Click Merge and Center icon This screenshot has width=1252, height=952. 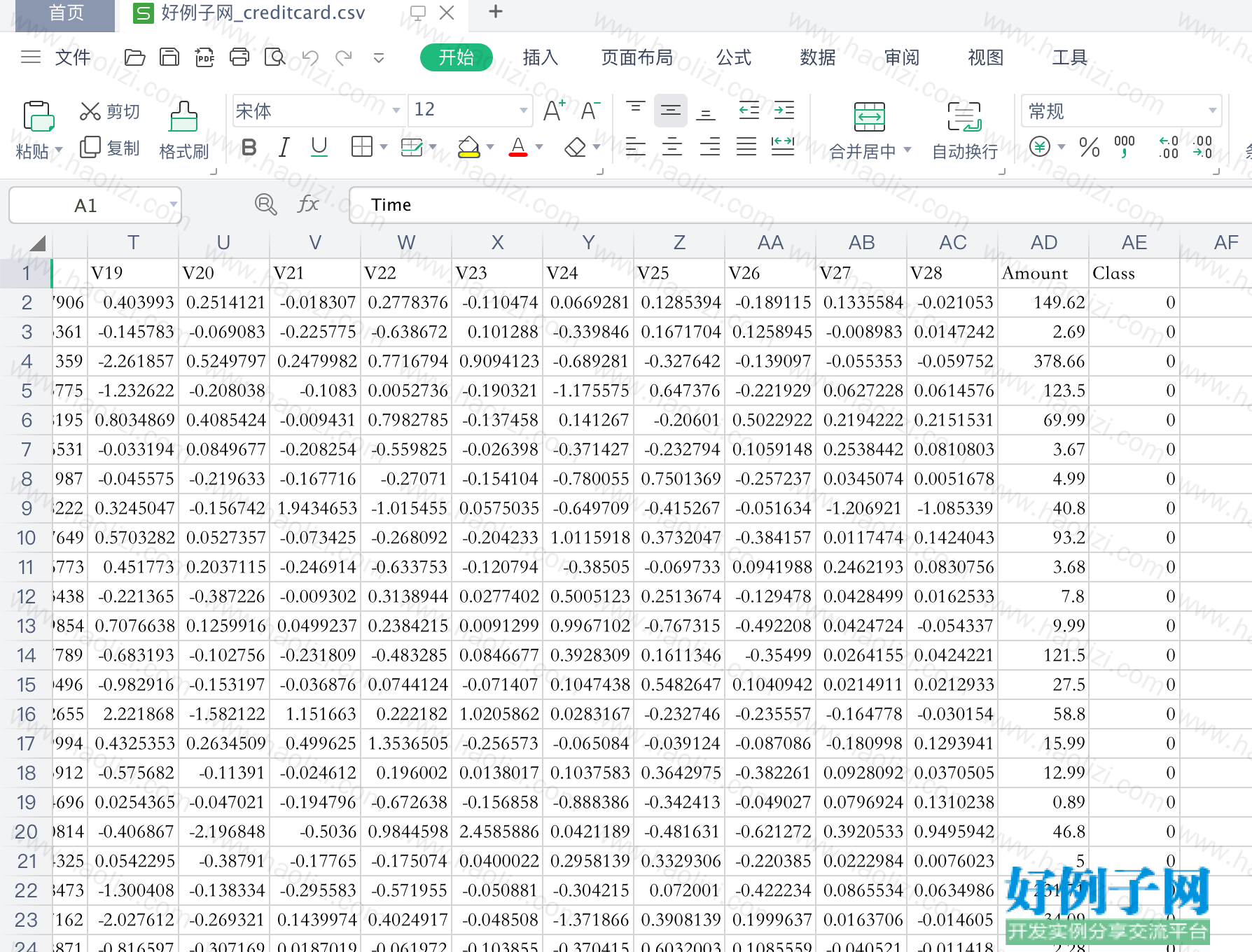click(869, 117)
